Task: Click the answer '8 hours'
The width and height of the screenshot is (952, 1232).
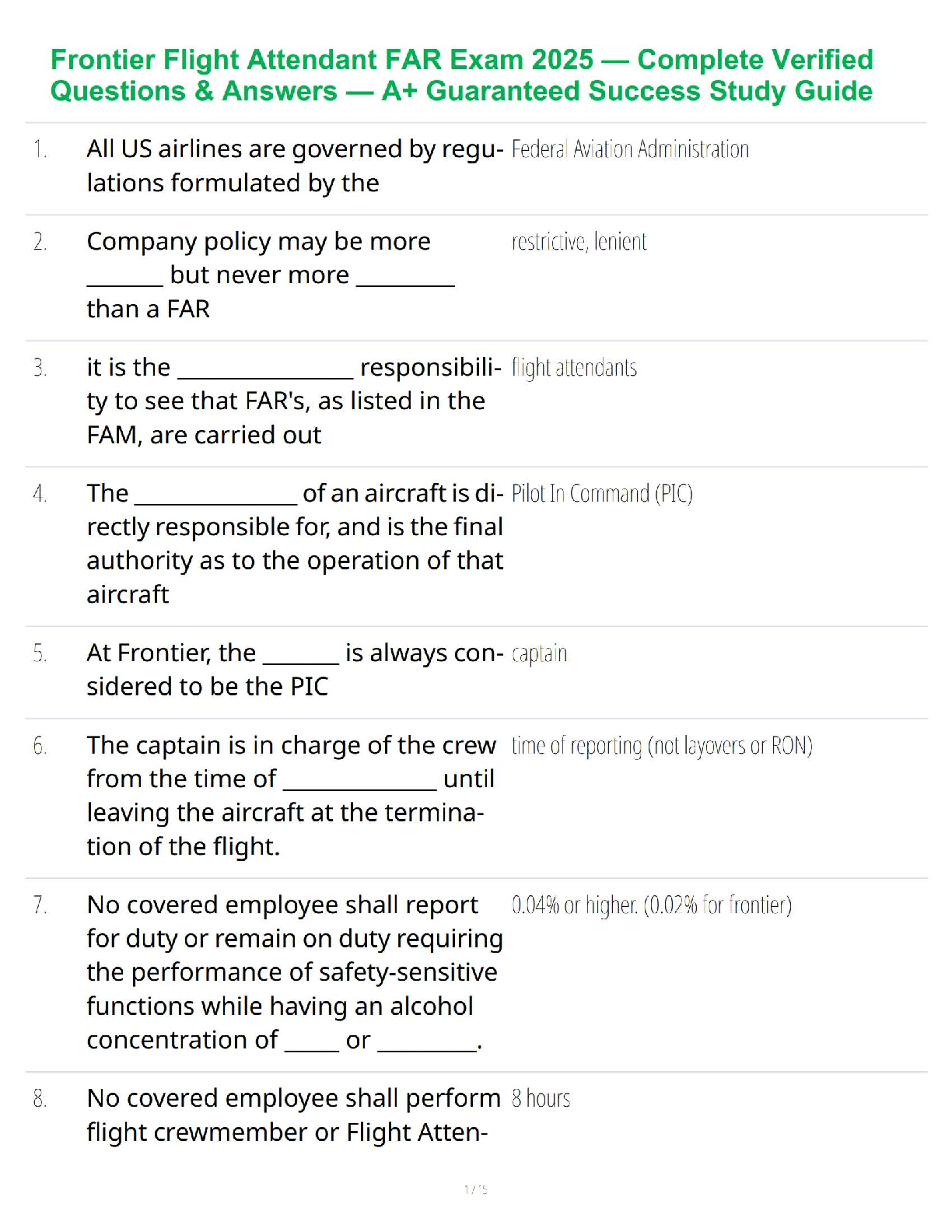Action: click(x=541, y=1098)
